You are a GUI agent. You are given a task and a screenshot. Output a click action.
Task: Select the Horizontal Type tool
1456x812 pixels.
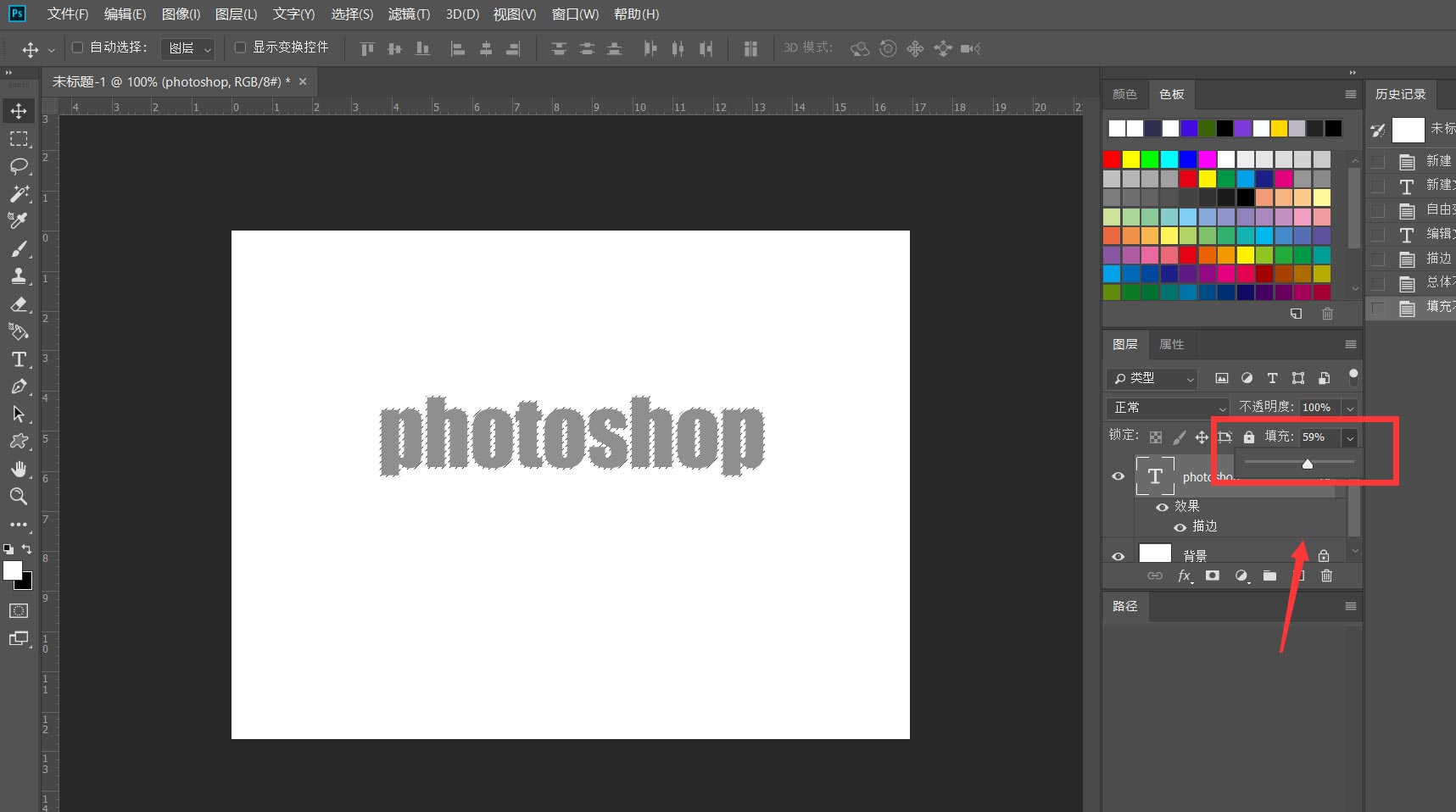[x=19, y=359]
